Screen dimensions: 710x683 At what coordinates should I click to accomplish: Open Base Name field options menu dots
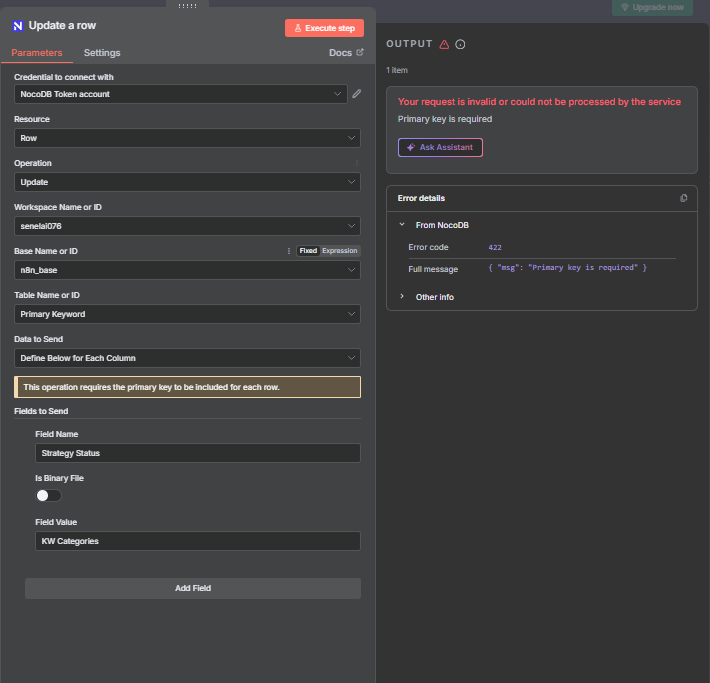point(288,251)
